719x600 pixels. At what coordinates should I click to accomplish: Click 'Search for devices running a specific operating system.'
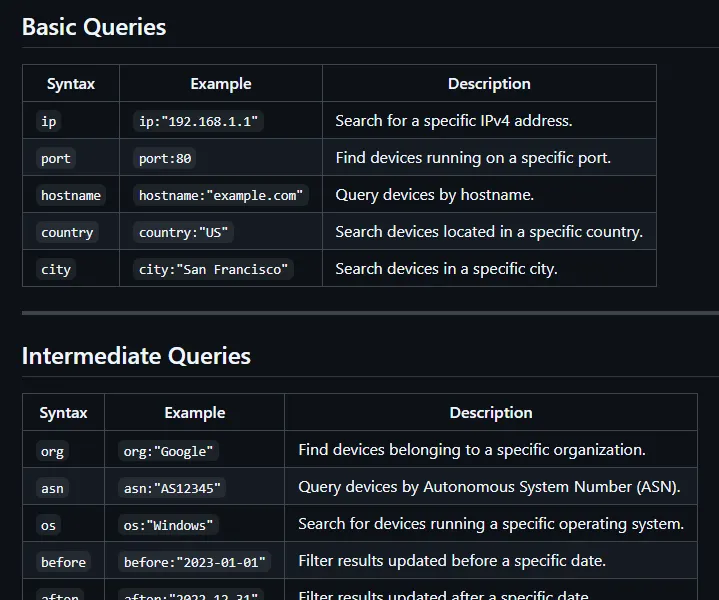491,524
